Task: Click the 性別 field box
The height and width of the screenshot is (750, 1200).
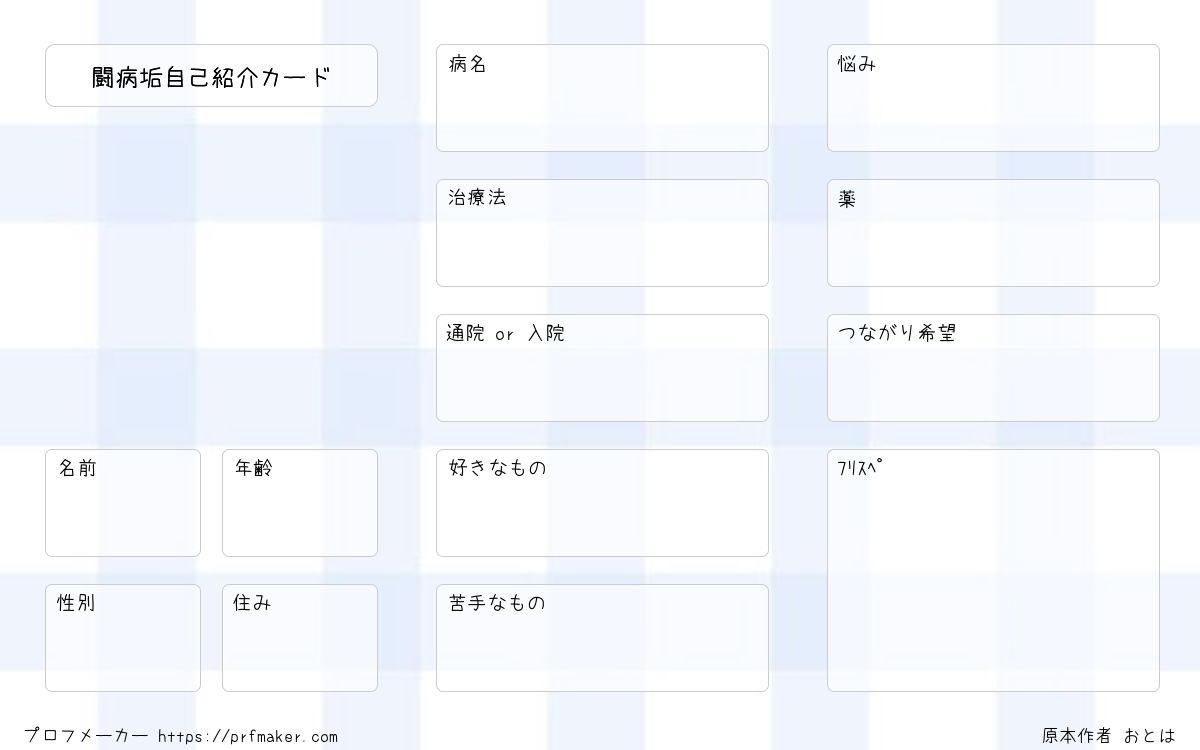Action: tap(123, 638)
